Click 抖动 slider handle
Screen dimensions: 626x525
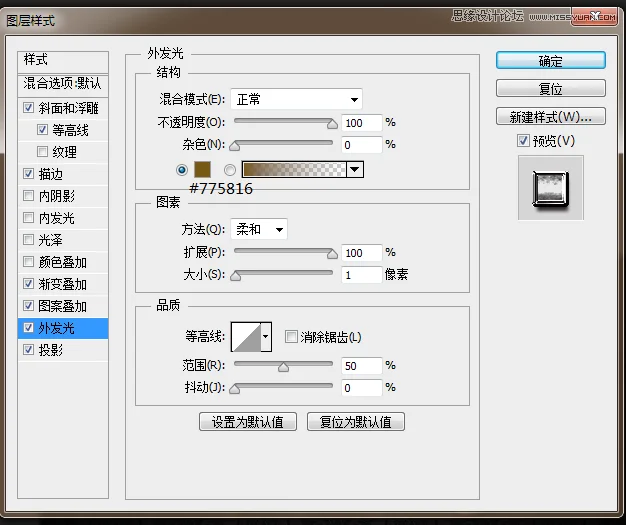(x=235, y=389)
